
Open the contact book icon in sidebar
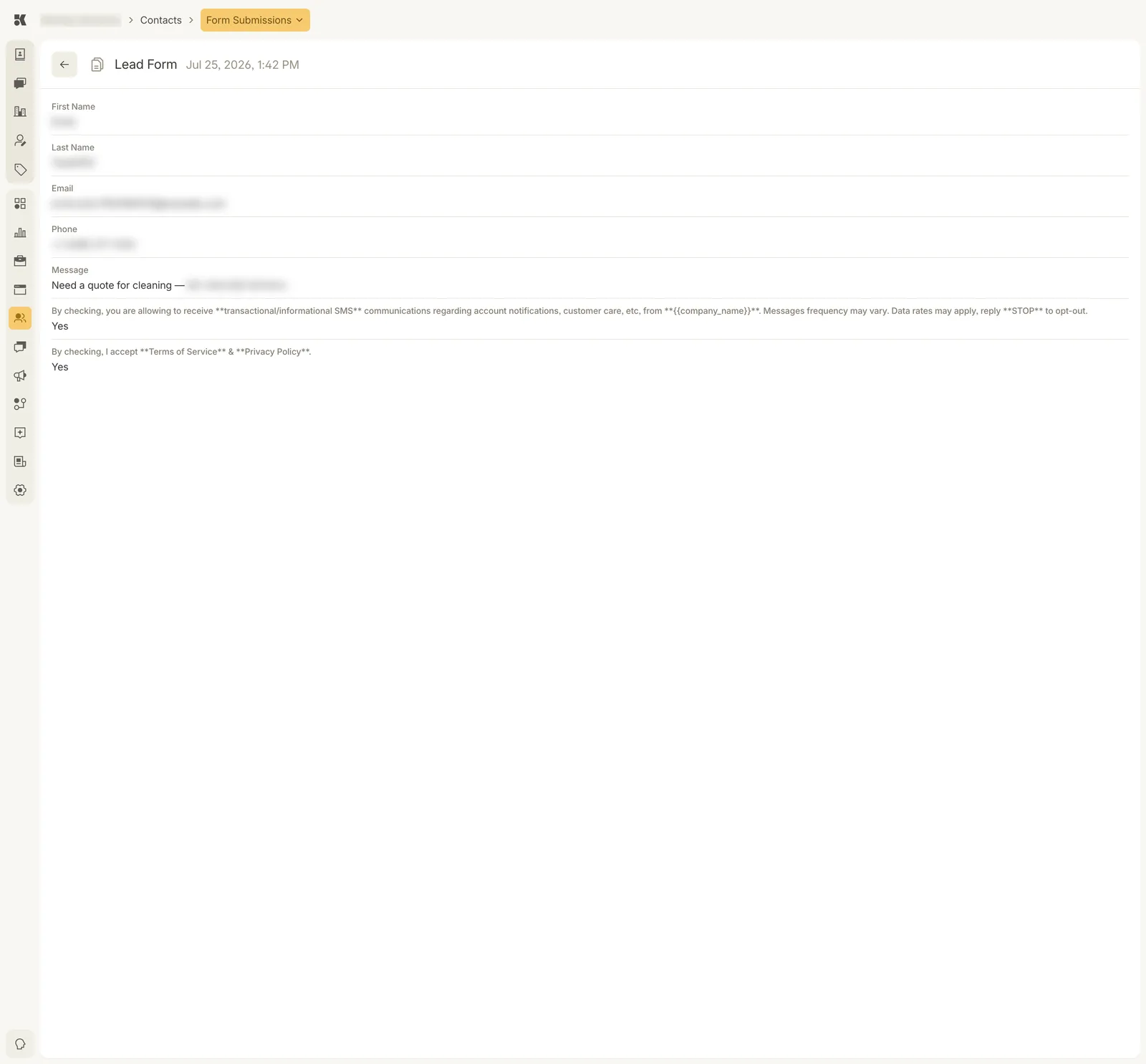click(20, 54)
